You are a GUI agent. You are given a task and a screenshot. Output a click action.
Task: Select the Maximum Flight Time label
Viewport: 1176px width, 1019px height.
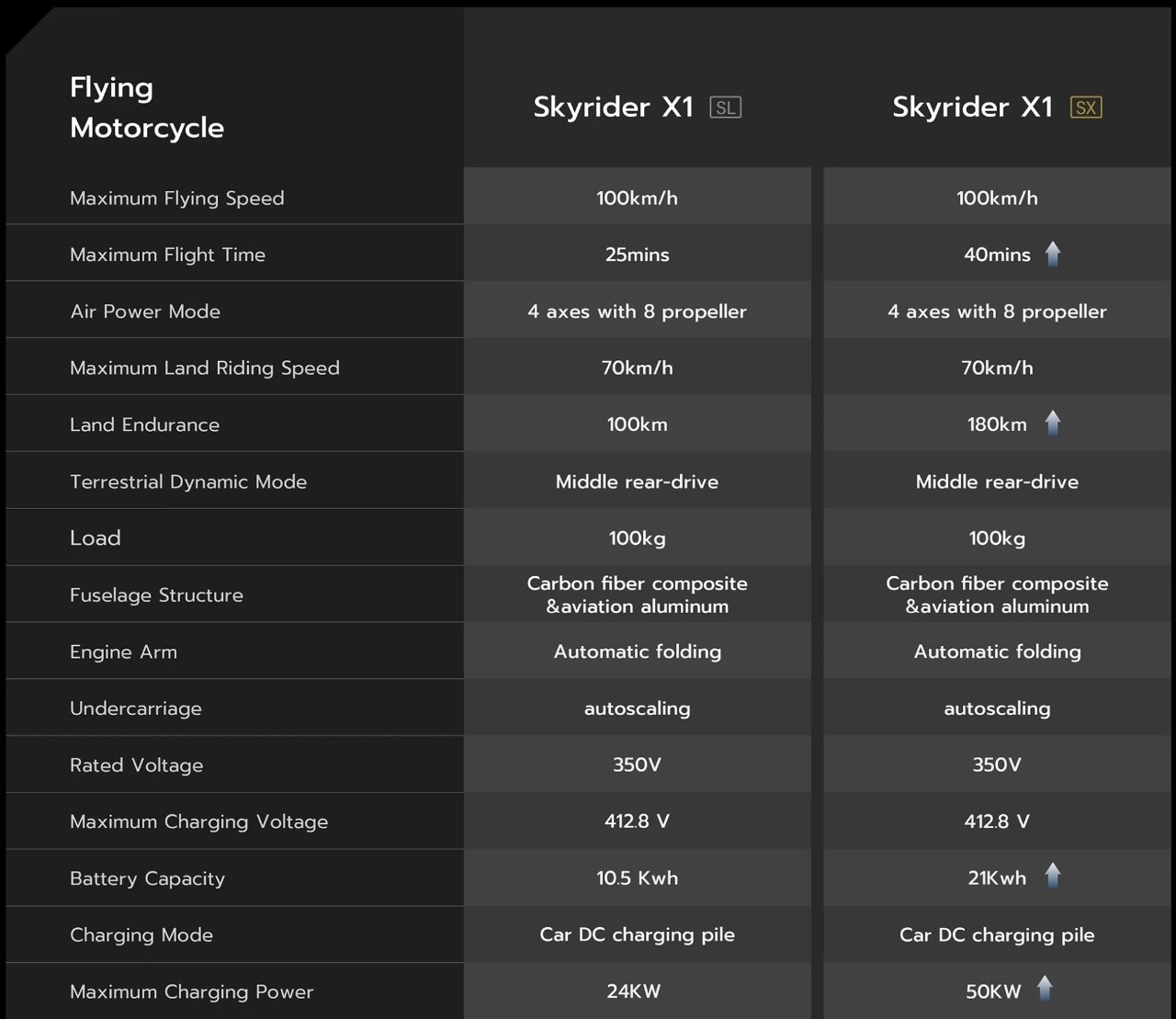167,255
